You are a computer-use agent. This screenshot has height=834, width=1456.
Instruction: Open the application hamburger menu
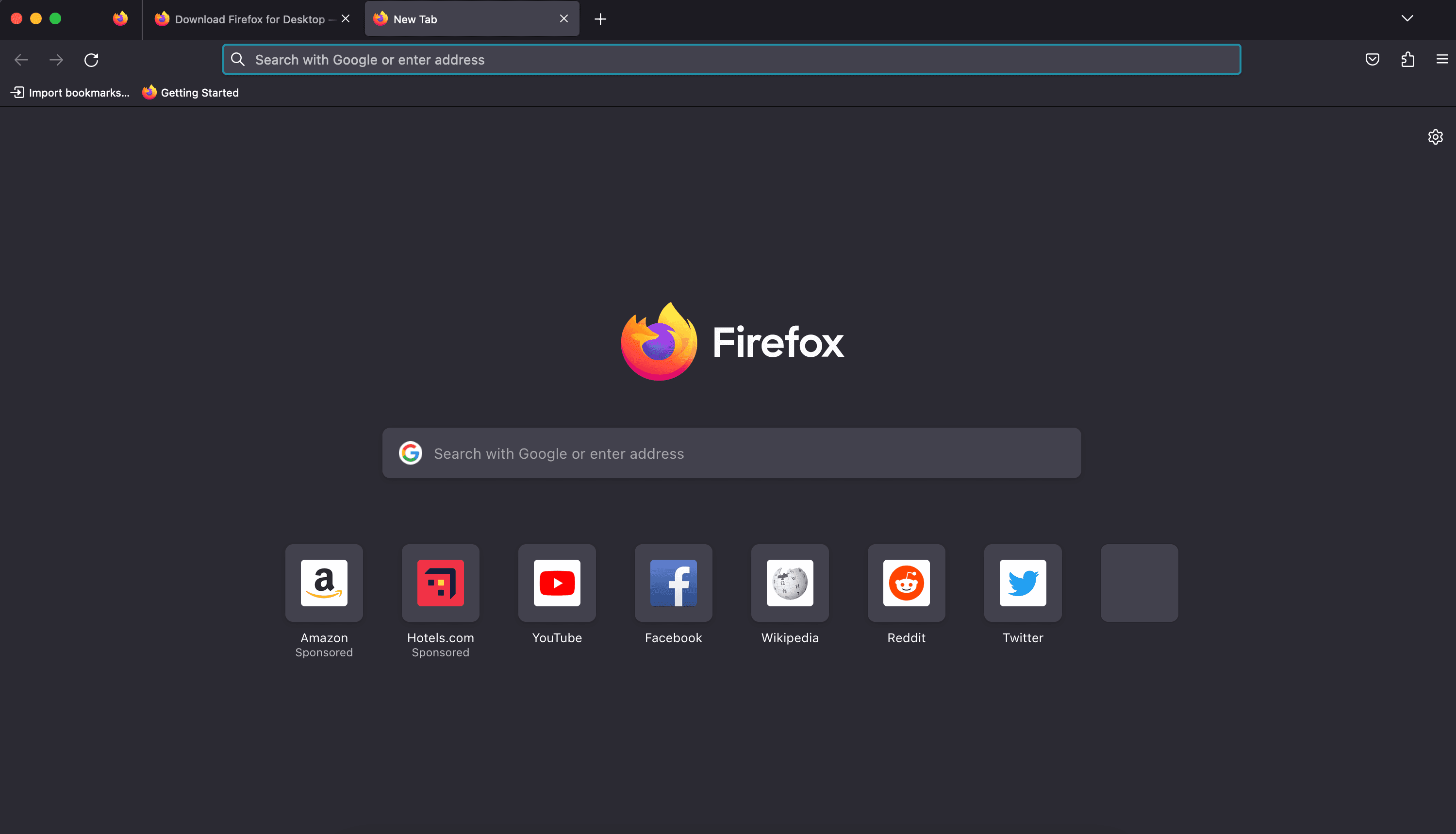tap(1442, 60)
